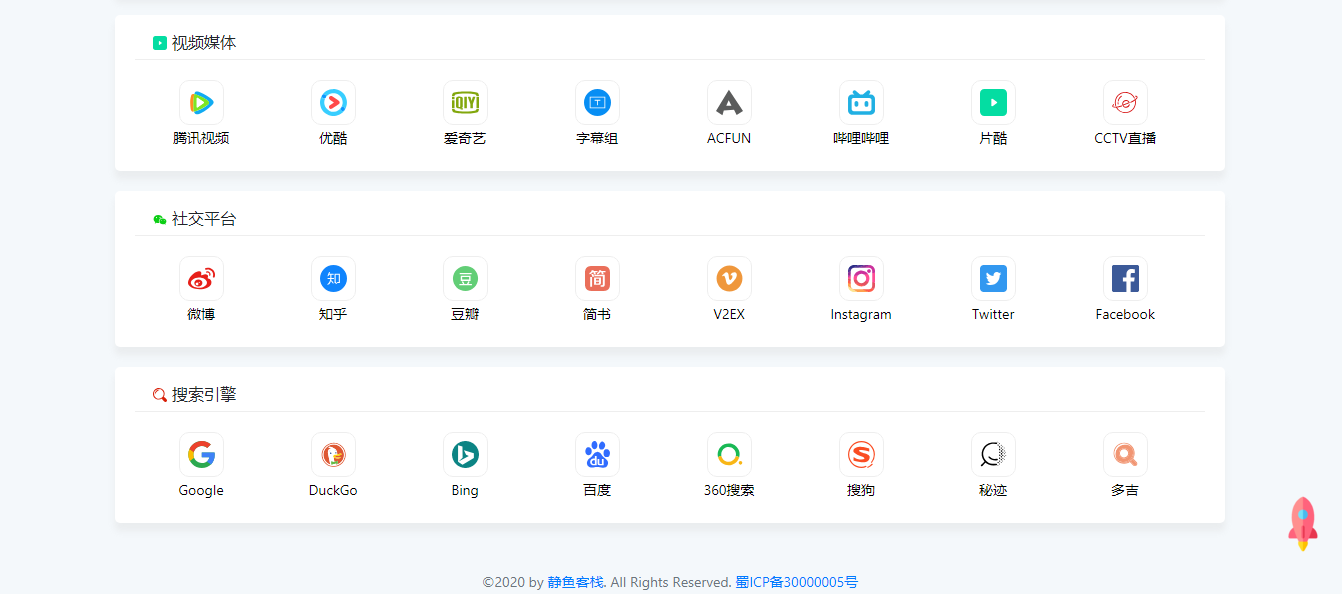Visit the V2EX icon
Viewport: 1342px width, 594px height.
729,278
